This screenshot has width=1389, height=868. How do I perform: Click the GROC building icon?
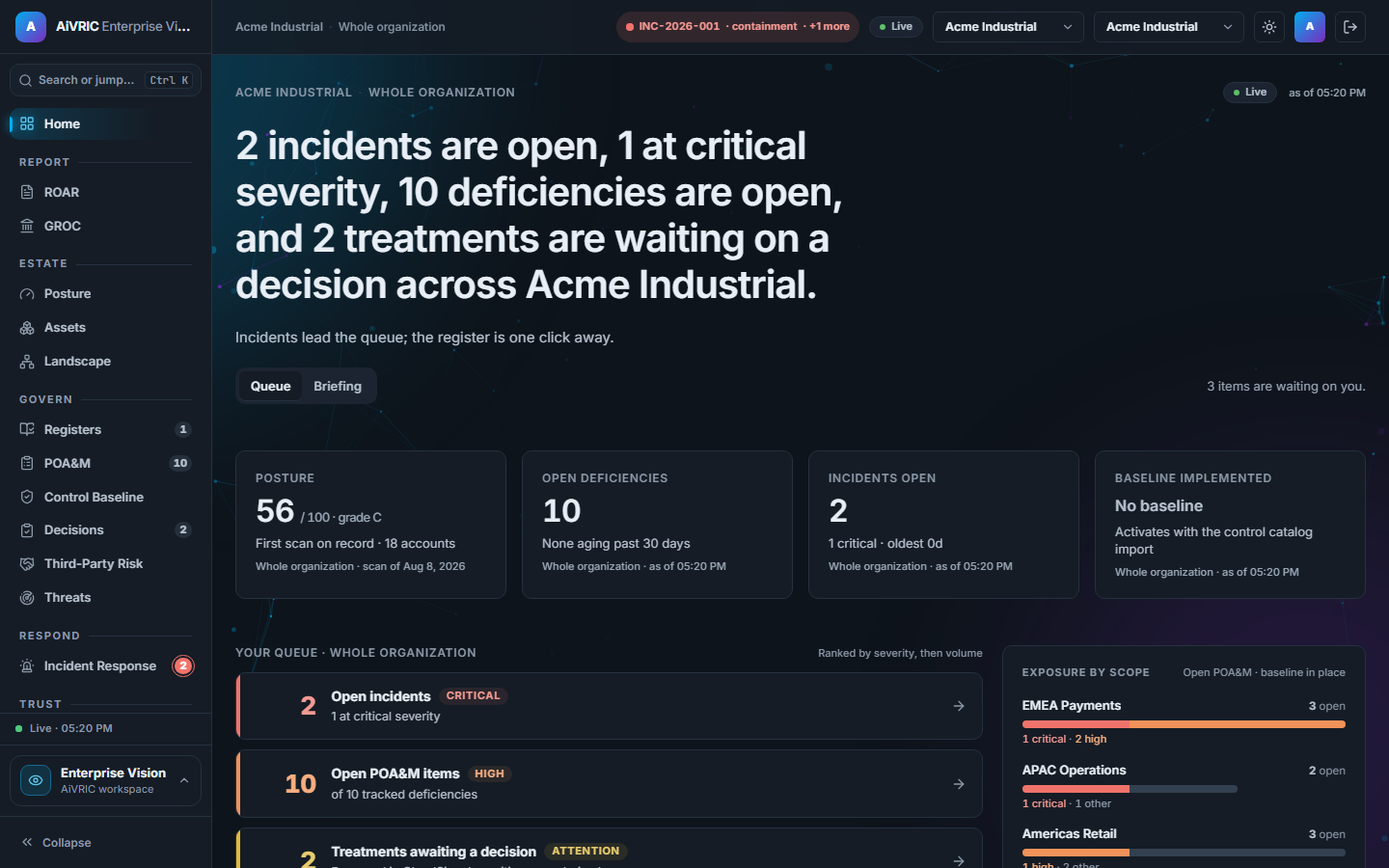pyautogui.click(x=27, y=226)
